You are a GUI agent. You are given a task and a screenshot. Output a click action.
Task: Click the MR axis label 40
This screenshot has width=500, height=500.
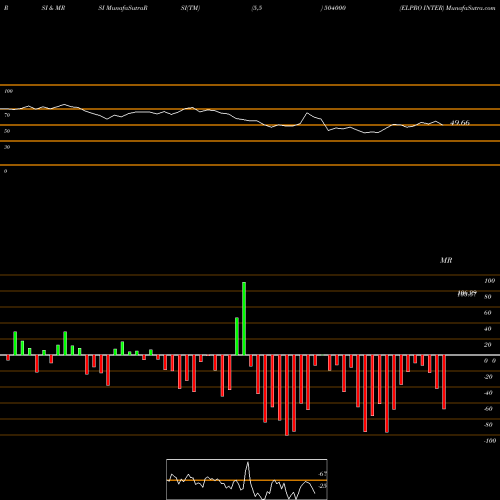point(487,329)
